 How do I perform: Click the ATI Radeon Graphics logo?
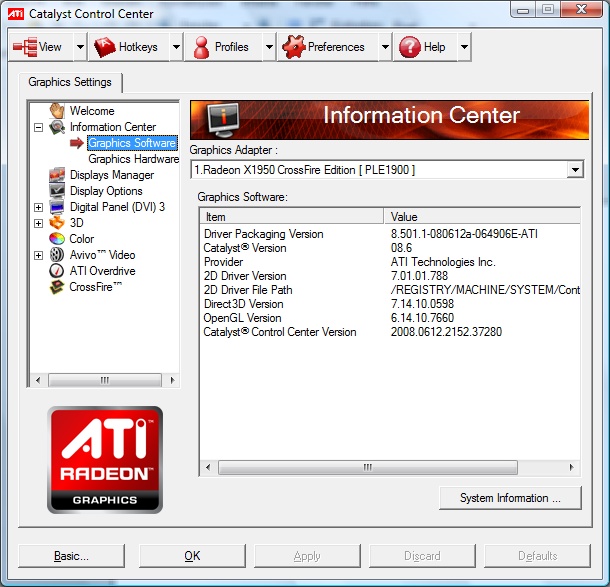point(105,460)
